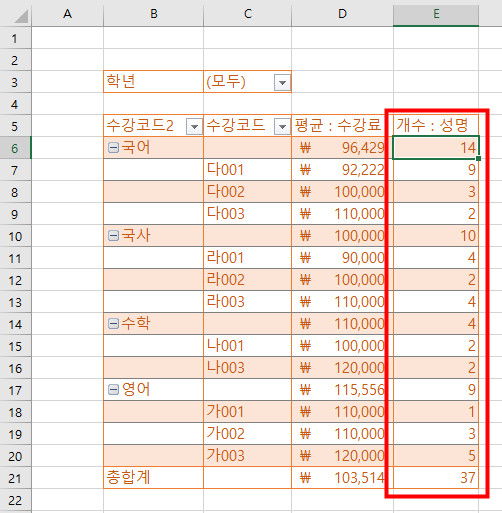Select row 6 header

[x=15, y=148]
